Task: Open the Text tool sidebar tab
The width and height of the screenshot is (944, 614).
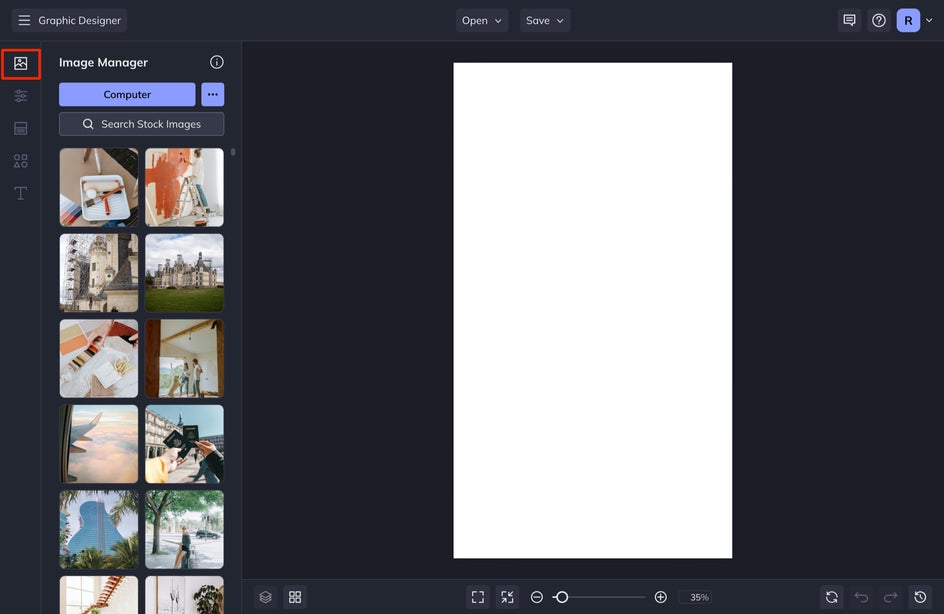Action: pyautogui.click(x=20, y=193)
